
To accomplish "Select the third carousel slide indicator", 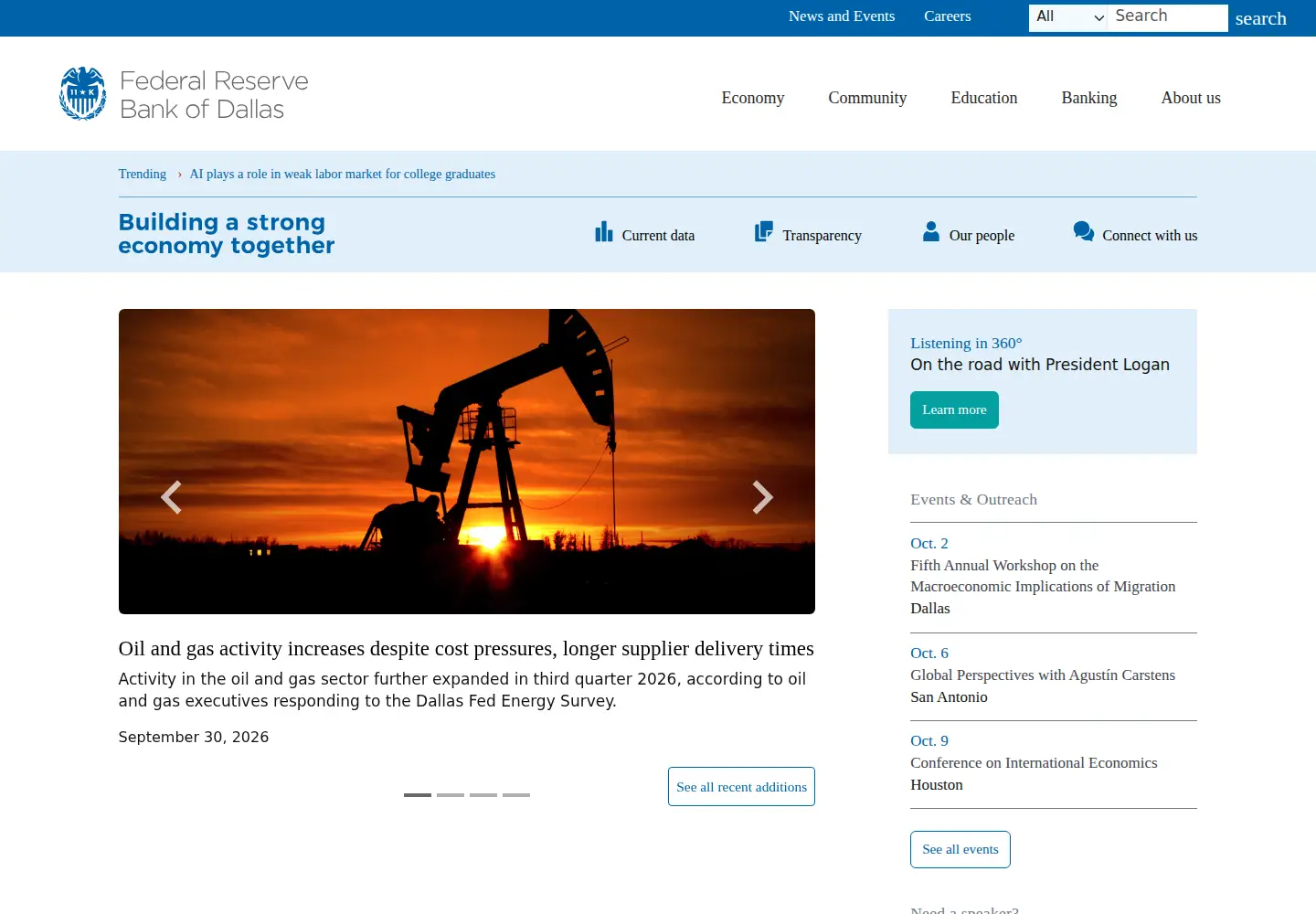I will 483,795.
